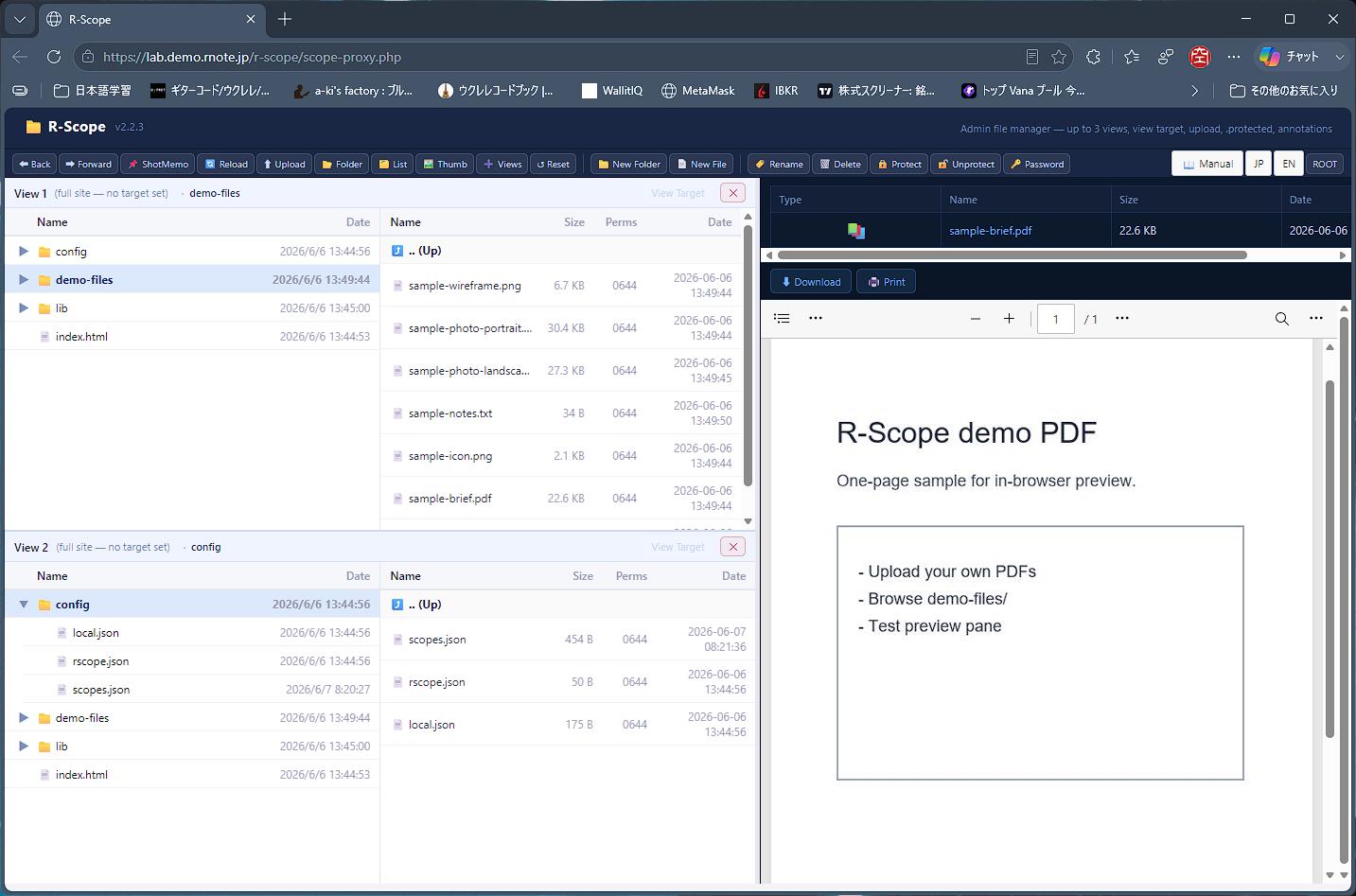Click the Forward toolbar button
Screen dimensions: 1356x896
click(89, 164)
